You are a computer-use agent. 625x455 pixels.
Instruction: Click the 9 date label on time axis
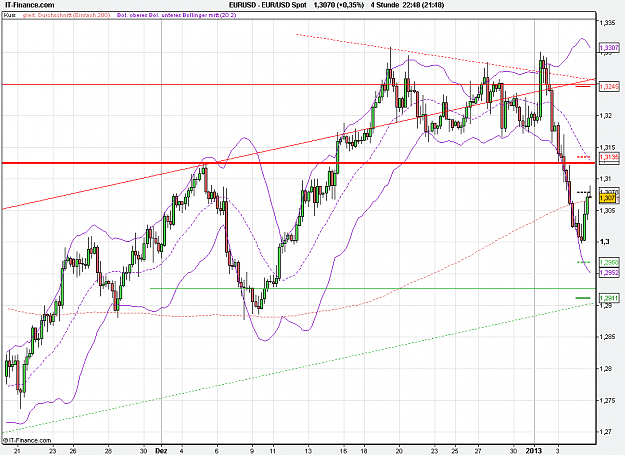(252, 451)
